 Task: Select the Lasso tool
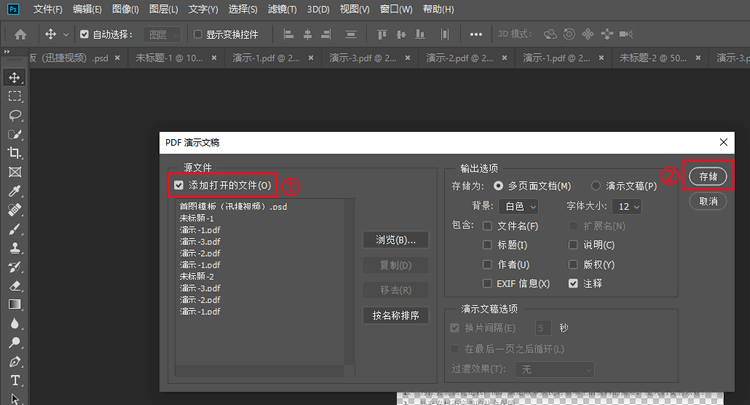(x=15, y=116)
